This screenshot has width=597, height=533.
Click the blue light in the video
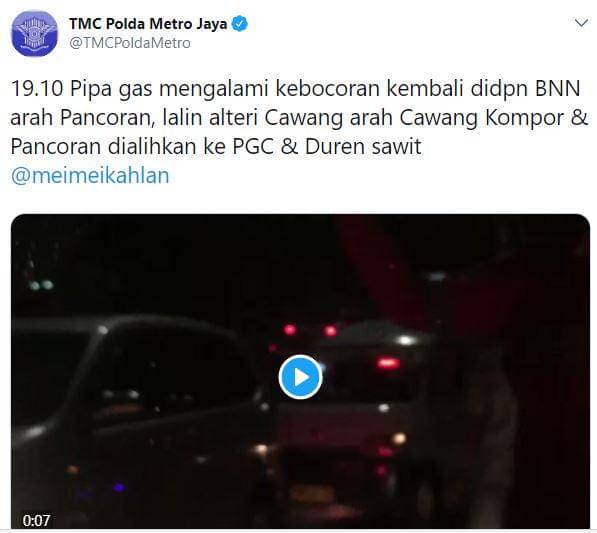119,487
